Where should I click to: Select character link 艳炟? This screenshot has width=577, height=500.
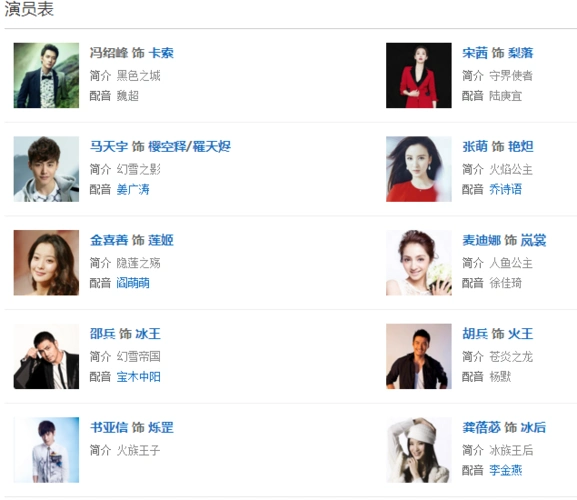[520, 146]
